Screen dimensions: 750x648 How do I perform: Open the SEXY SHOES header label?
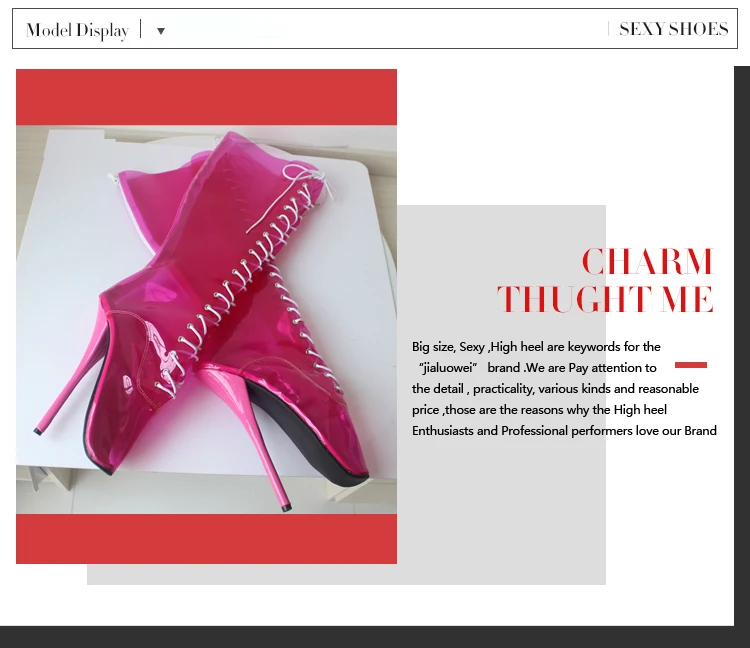tap(673, 29)
